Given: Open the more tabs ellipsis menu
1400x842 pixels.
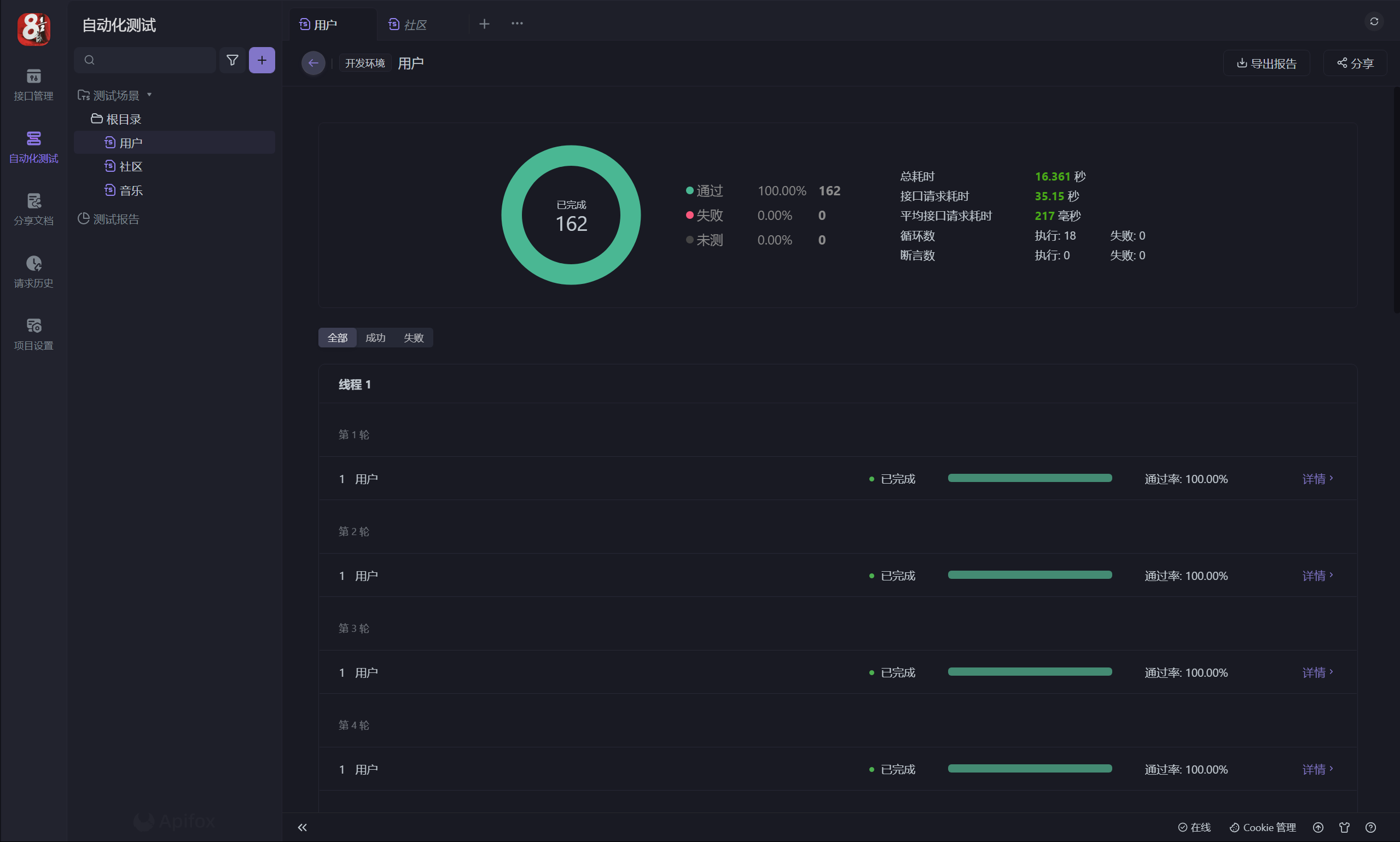Looking at the screenshot, I should [x=517, y=24].
